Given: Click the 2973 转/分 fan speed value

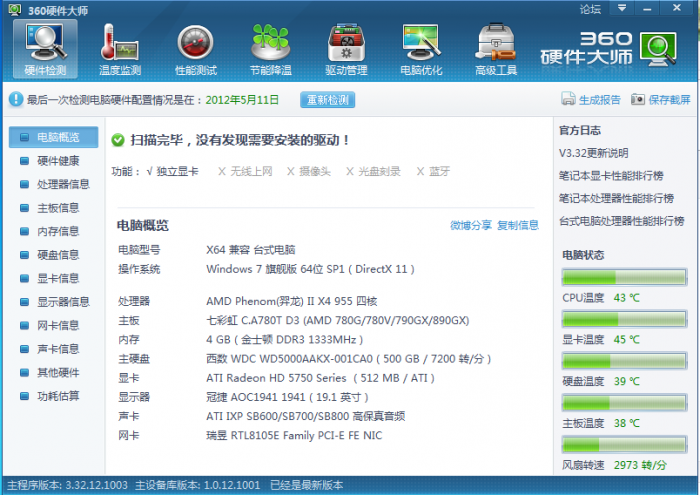Looking at the screenshot, I should (640, 465).
